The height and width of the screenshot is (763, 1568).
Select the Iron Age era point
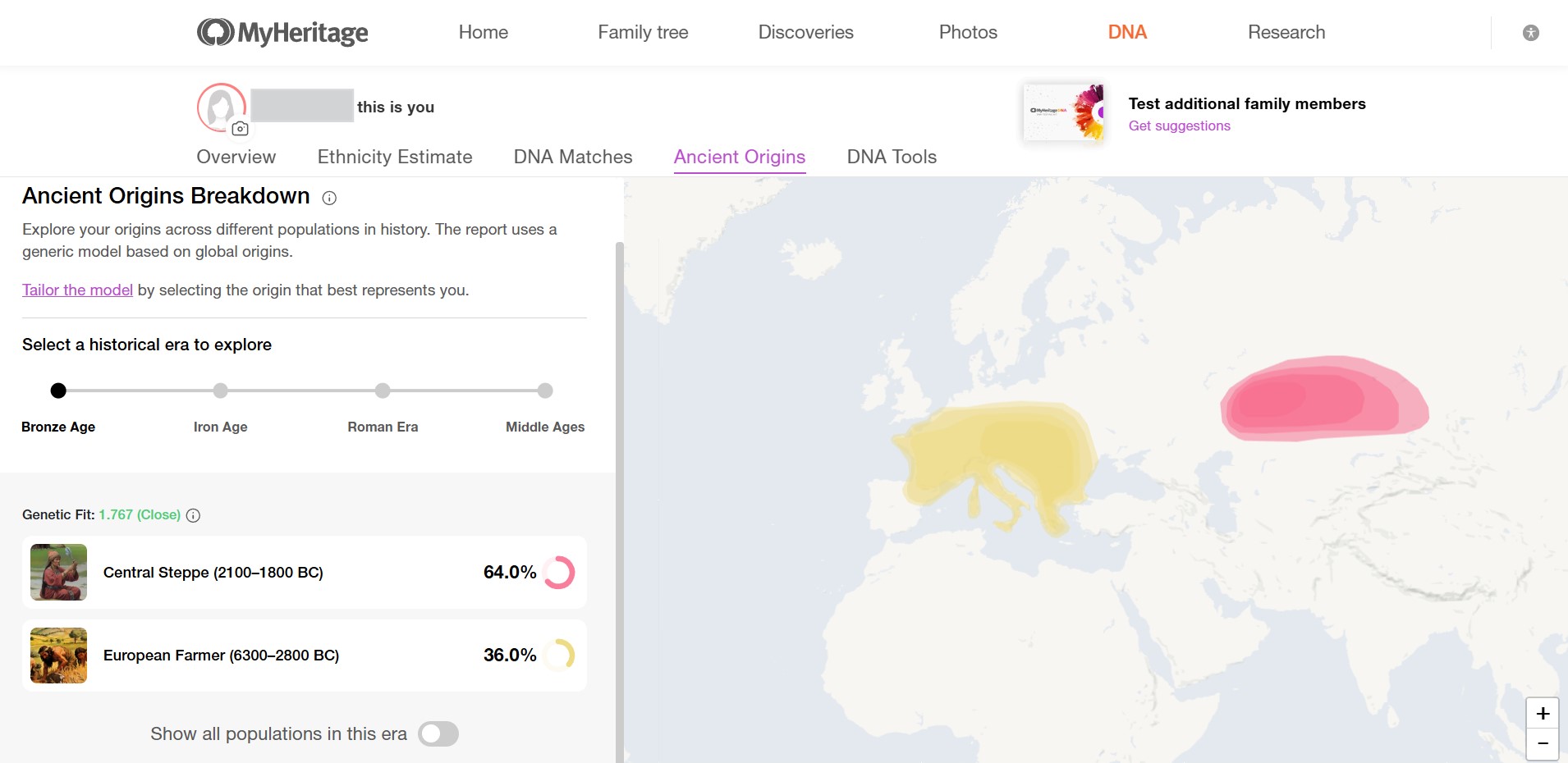[220, 391]
